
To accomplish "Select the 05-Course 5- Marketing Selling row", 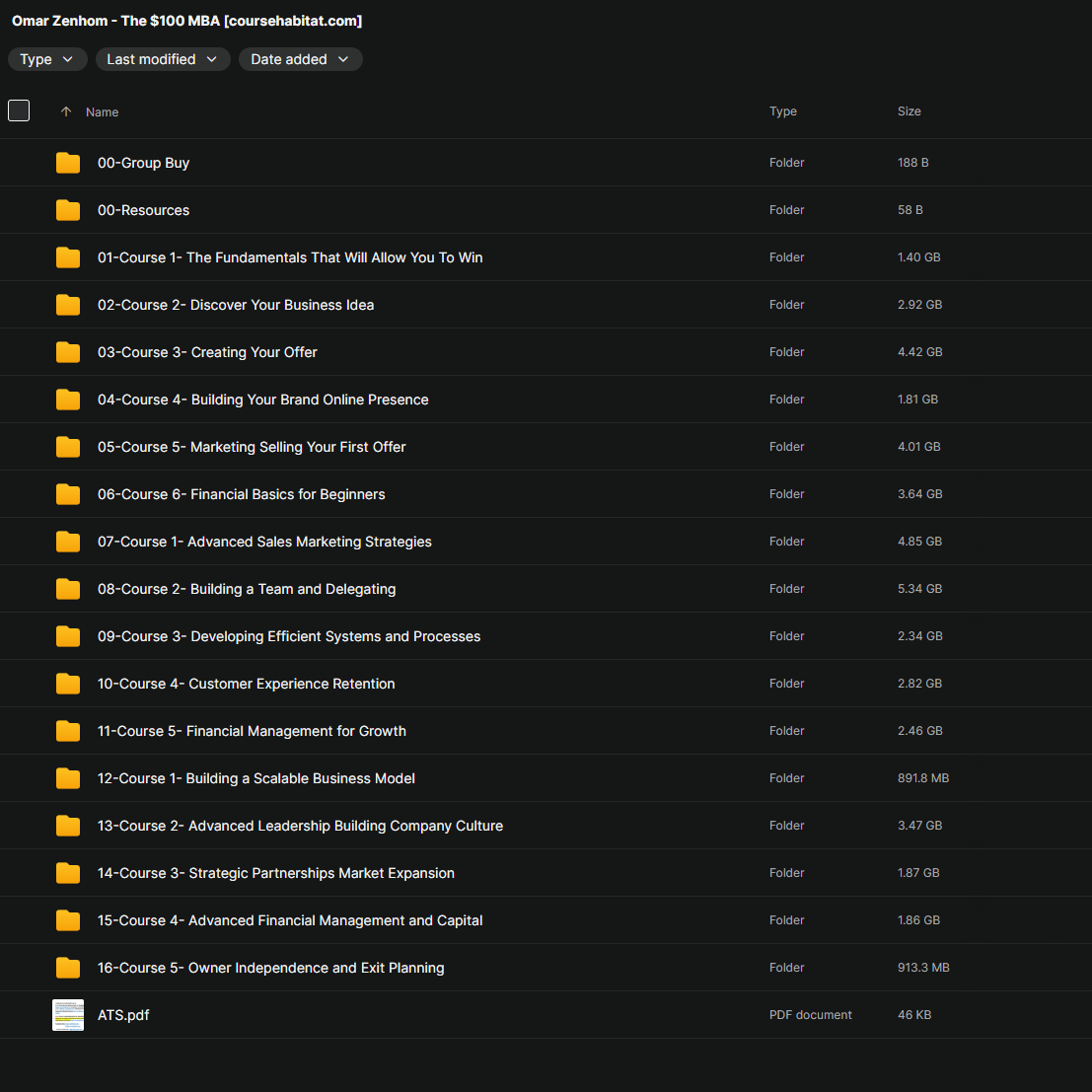I will [546, 447].
